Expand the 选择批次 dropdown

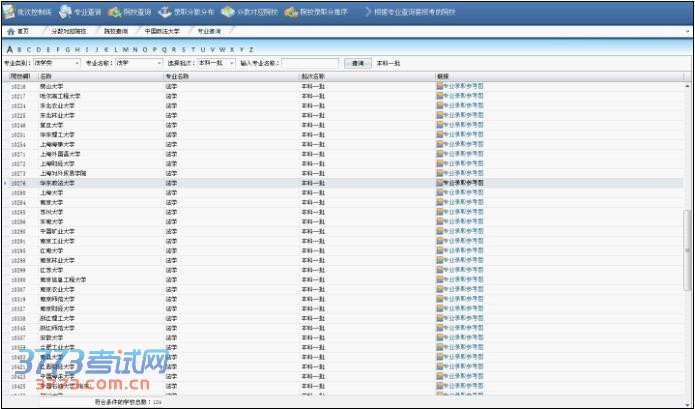pyautogui.click(x=232, y=63)
